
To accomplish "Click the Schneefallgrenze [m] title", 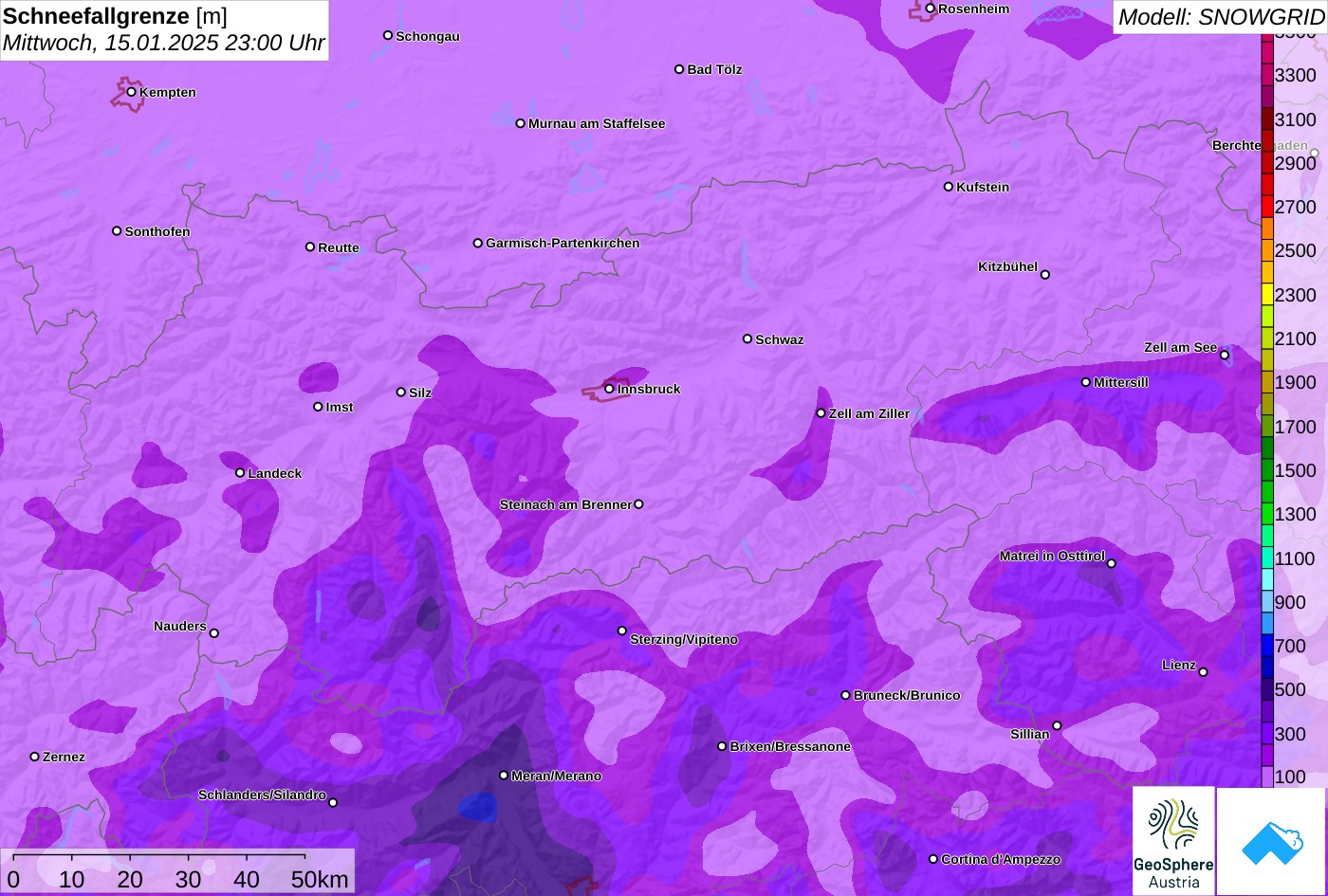I will 115,16.
